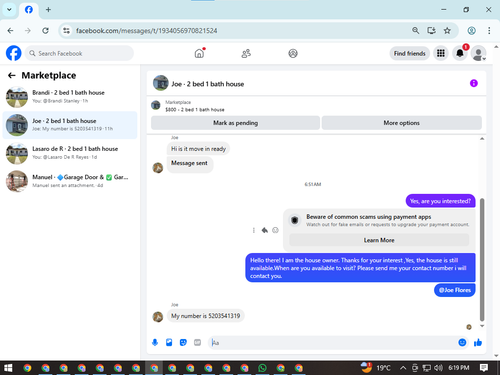
Task: Send a thumbs up like
Action: click(478, 342)
